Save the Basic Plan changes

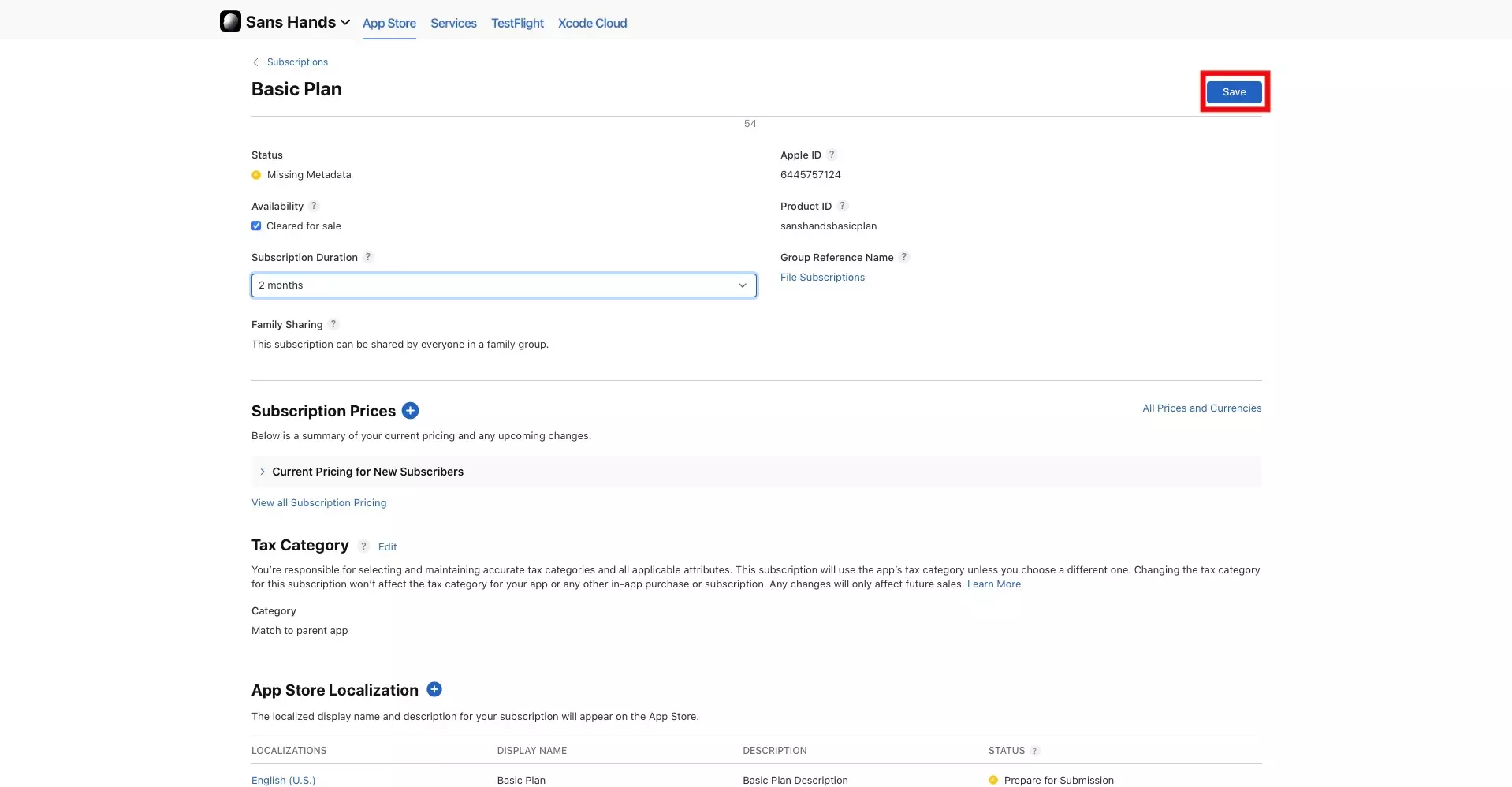point(1234,92)
